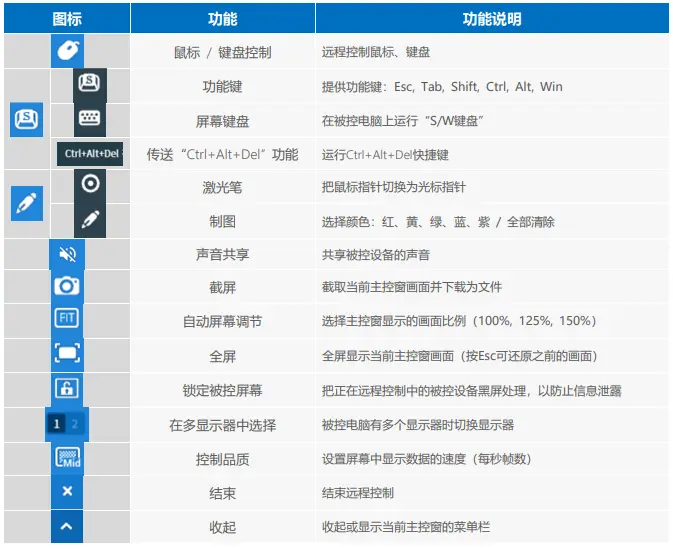The image size is (673, 549).
Task: Click the 结束 function cell
Action: point(223,494)
